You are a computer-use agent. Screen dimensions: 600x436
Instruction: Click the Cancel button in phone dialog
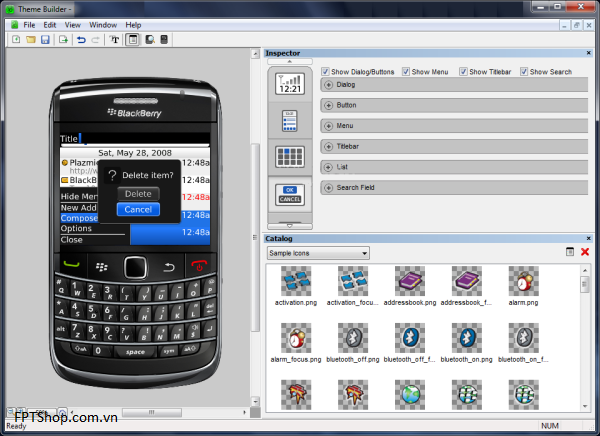[x=138, y=209]
